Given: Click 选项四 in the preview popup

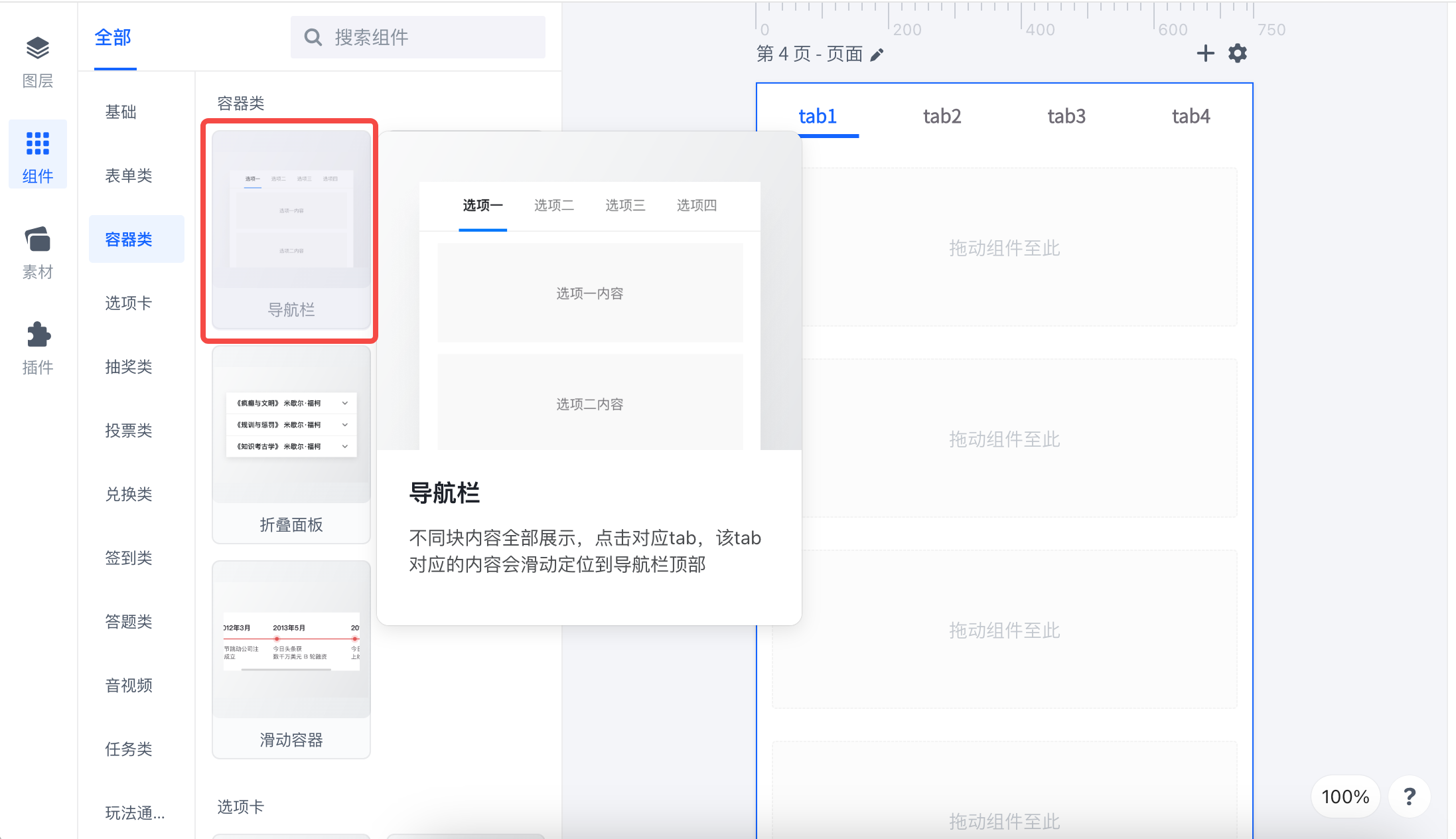Looking at the screenshot, I should pos(697,205).
